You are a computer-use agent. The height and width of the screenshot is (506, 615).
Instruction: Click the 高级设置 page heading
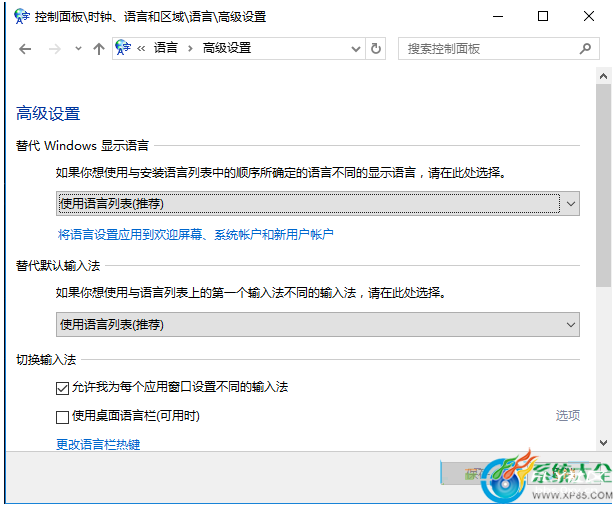tap(48, 114)
